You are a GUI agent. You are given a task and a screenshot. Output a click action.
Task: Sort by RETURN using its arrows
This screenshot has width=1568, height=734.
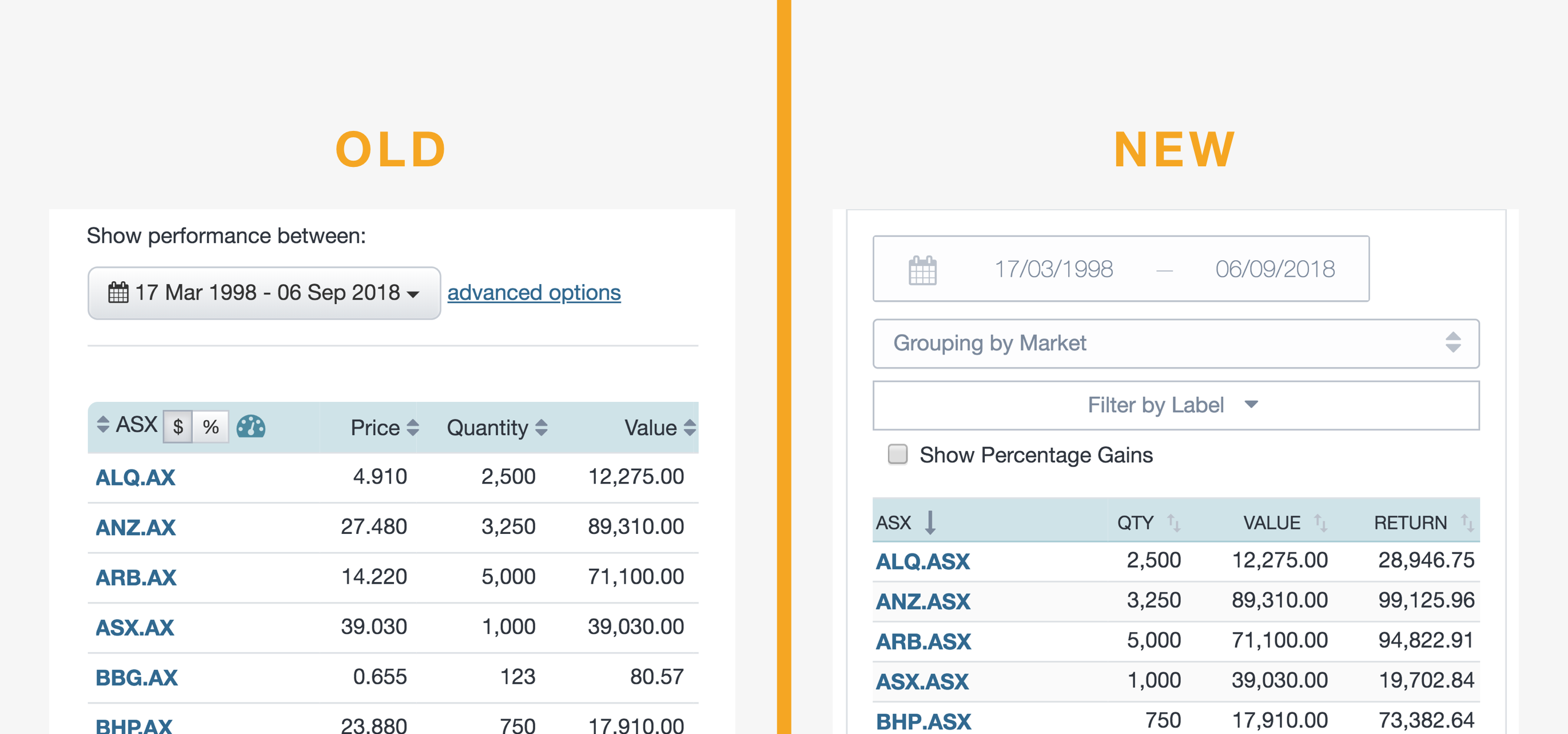(x=1467, y=522)
